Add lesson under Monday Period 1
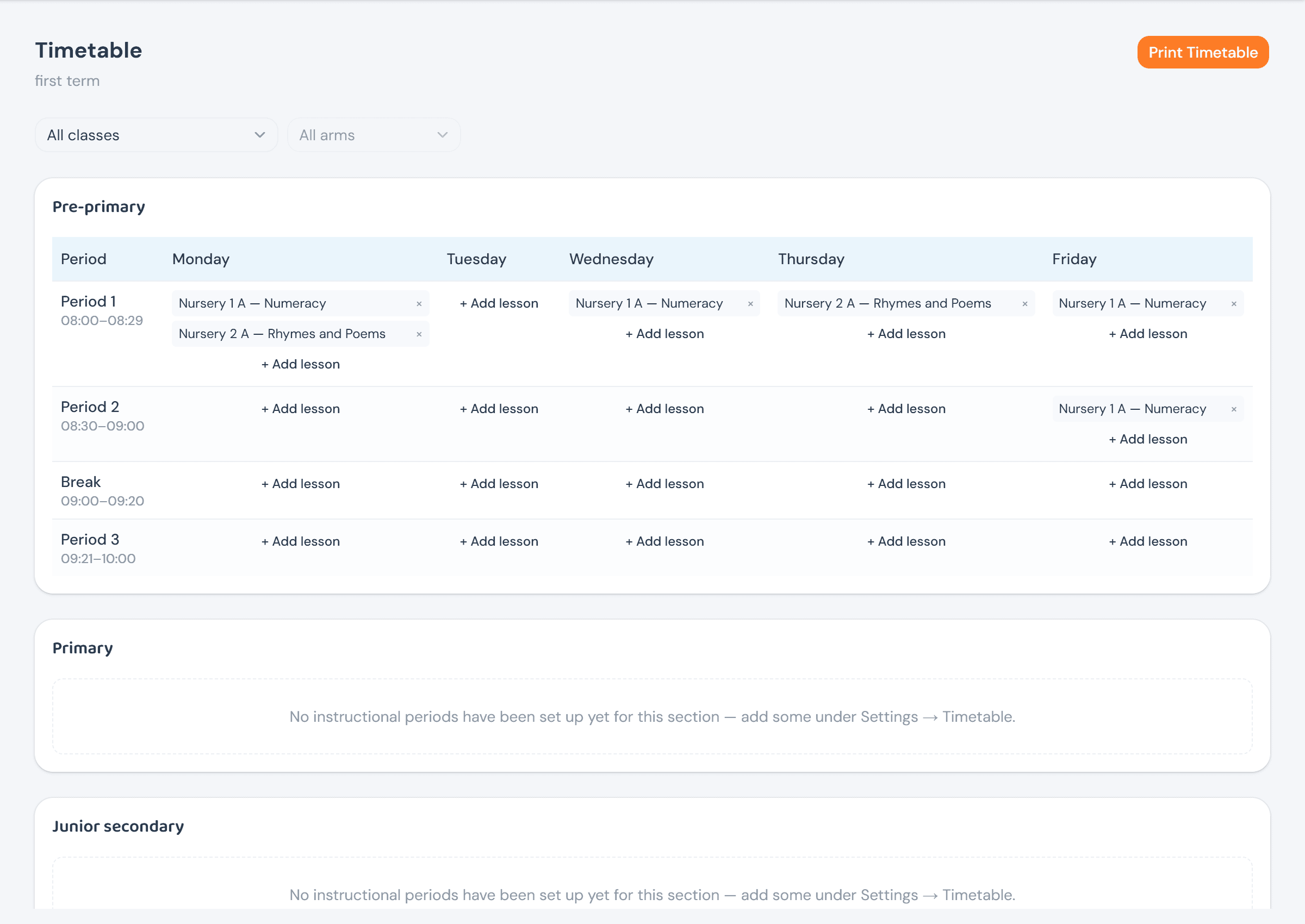 pos(301,364)
